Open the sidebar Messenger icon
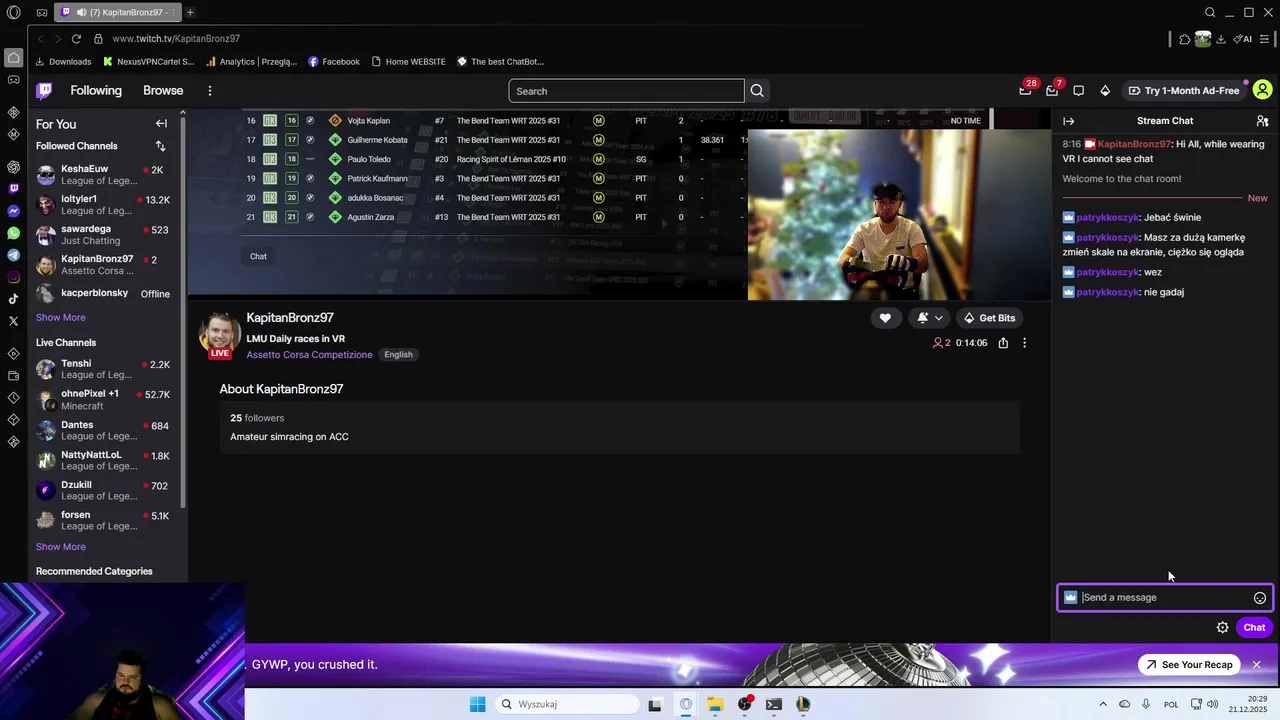The height and width of the screenshot is (720, 1280). 13,211
